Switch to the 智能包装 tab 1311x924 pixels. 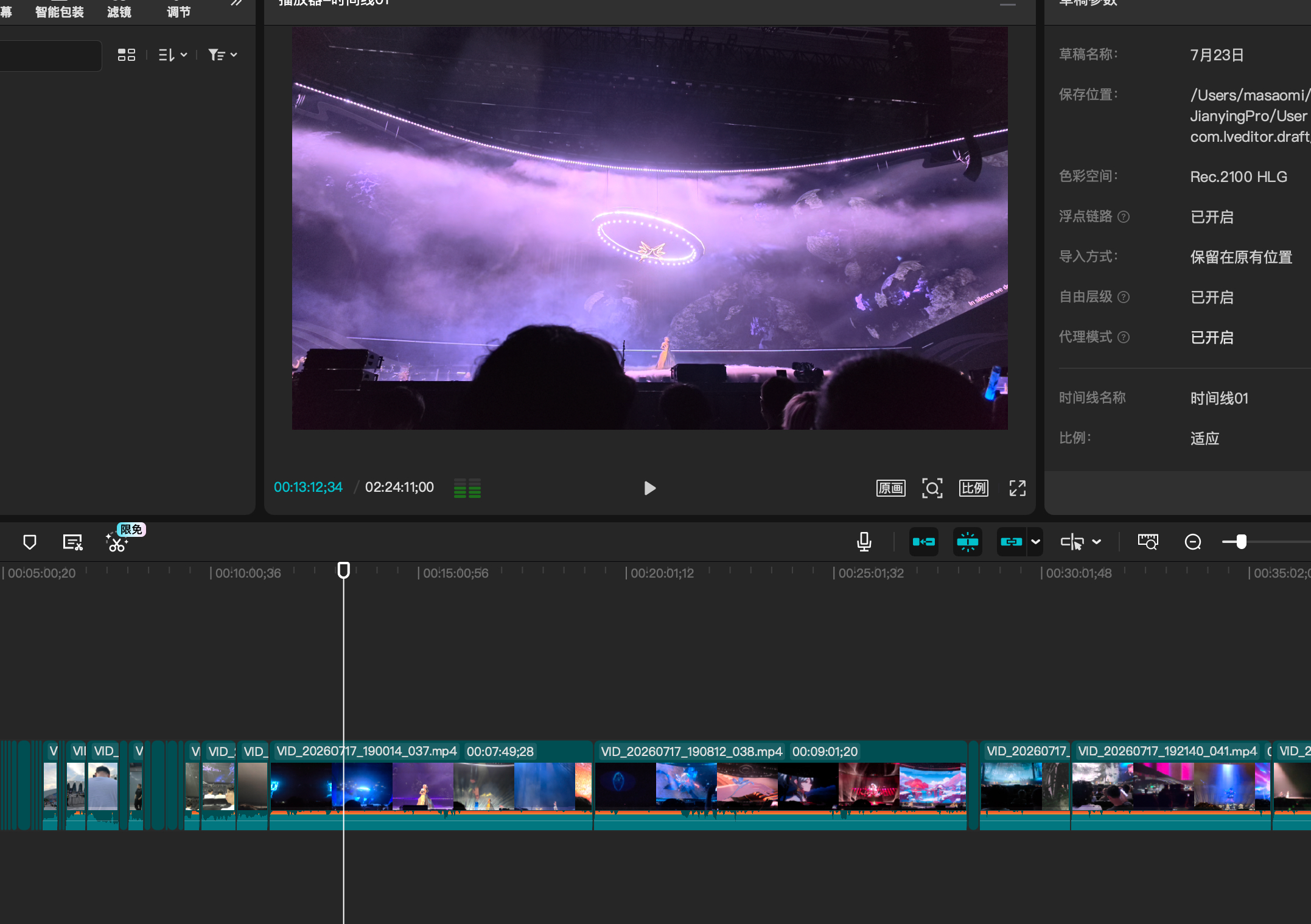point(59,12)
